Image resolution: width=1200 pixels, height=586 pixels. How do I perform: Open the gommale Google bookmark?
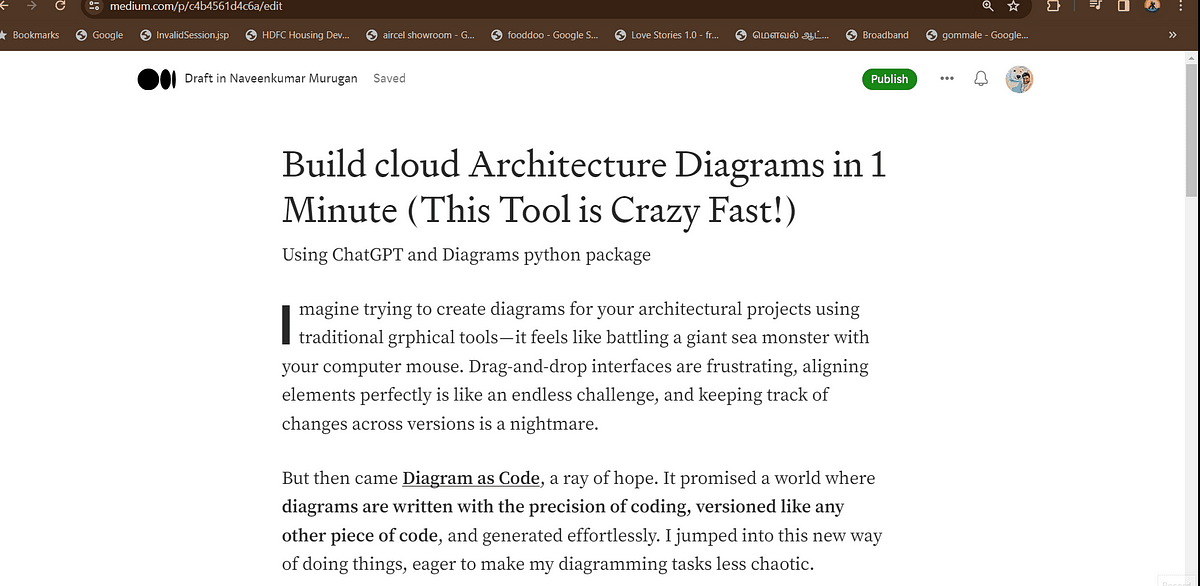976,35
